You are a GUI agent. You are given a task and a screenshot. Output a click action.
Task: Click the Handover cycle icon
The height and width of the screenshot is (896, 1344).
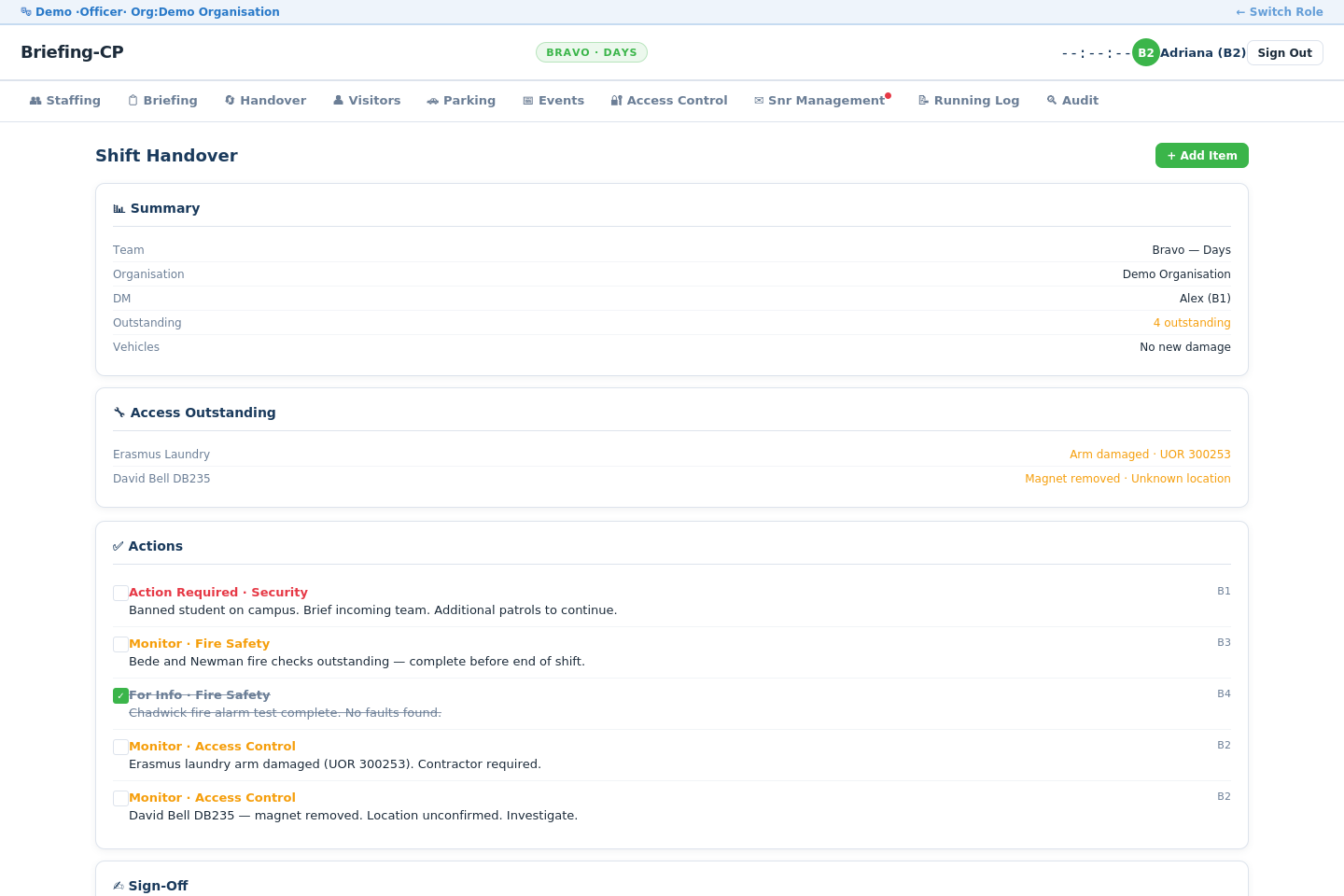click(230, 101)
